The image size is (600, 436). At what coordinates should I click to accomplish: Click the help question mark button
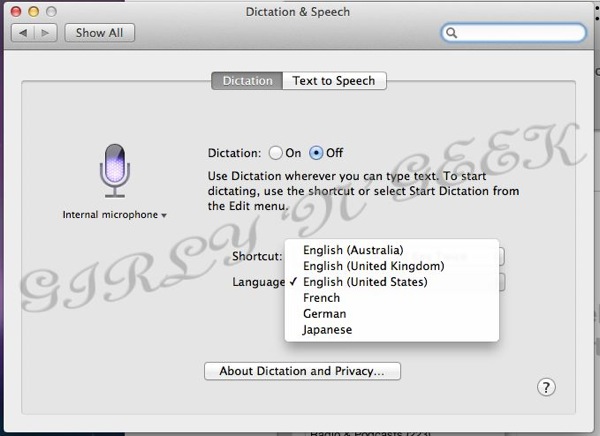click(x=546, y=387)
